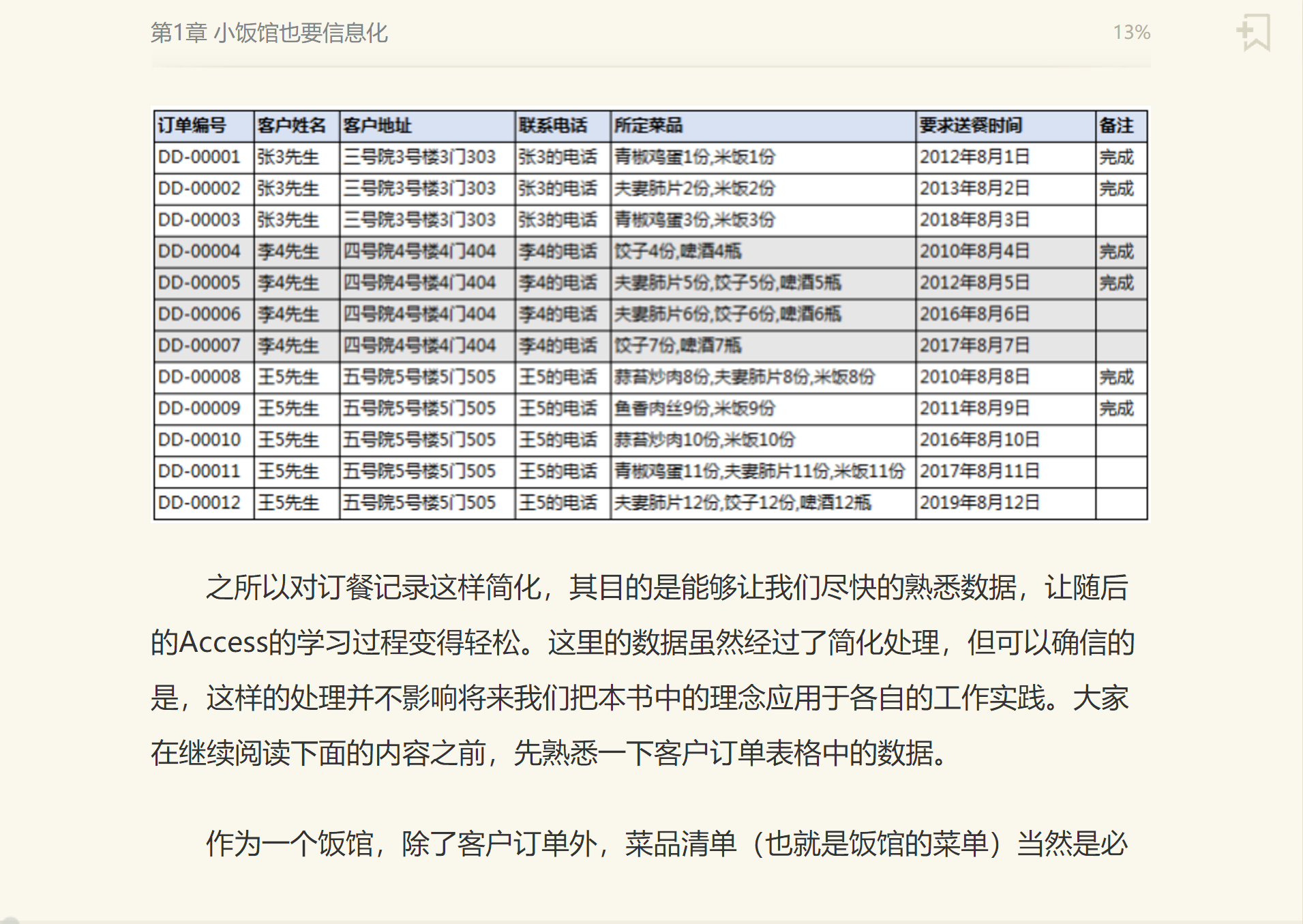Select order number DD-00008

pos(199,376)
